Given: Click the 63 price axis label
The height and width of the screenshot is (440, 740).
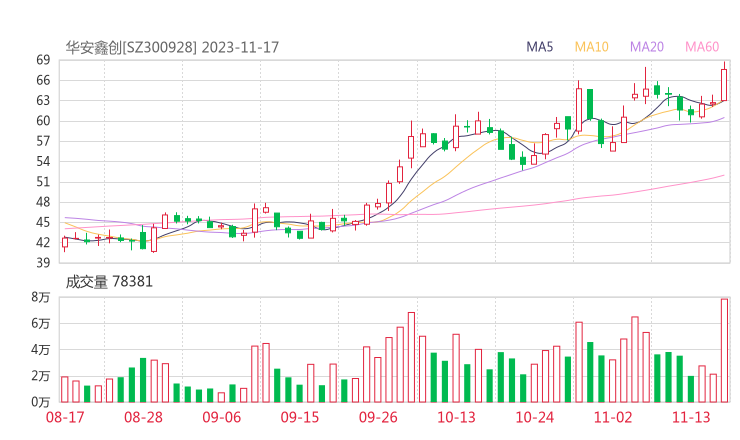Looking at the screenshot, I should [43, 101].
